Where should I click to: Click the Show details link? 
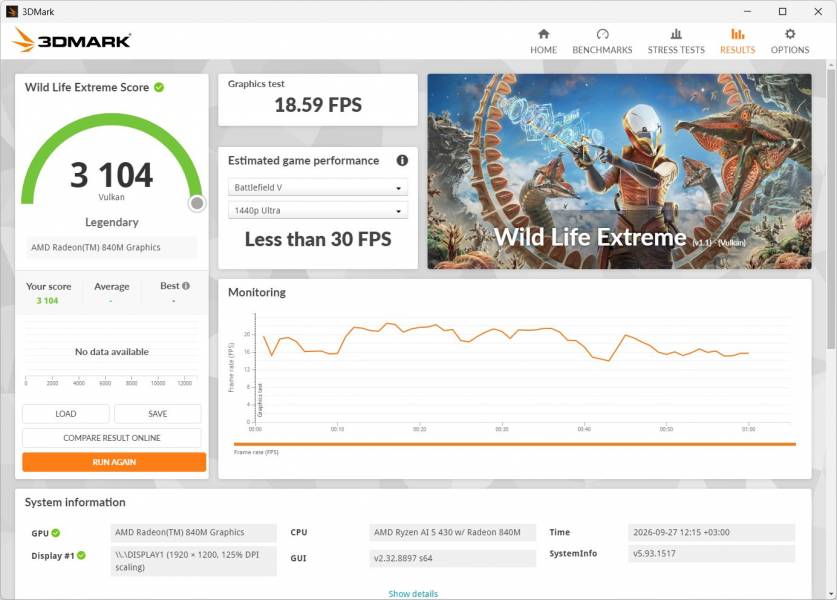(413, 594)
